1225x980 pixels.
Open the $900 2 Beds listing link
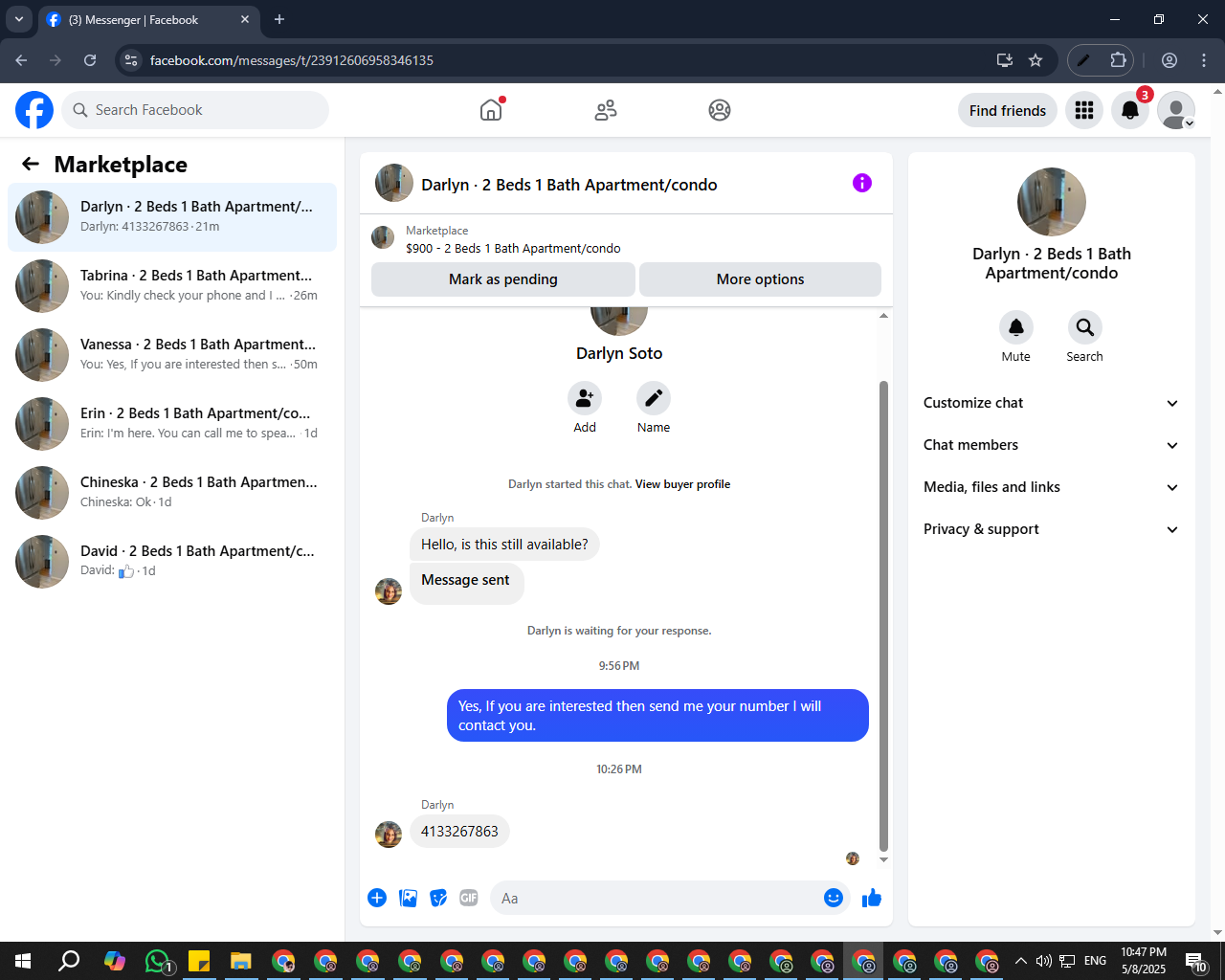click(x=513, y=248)
